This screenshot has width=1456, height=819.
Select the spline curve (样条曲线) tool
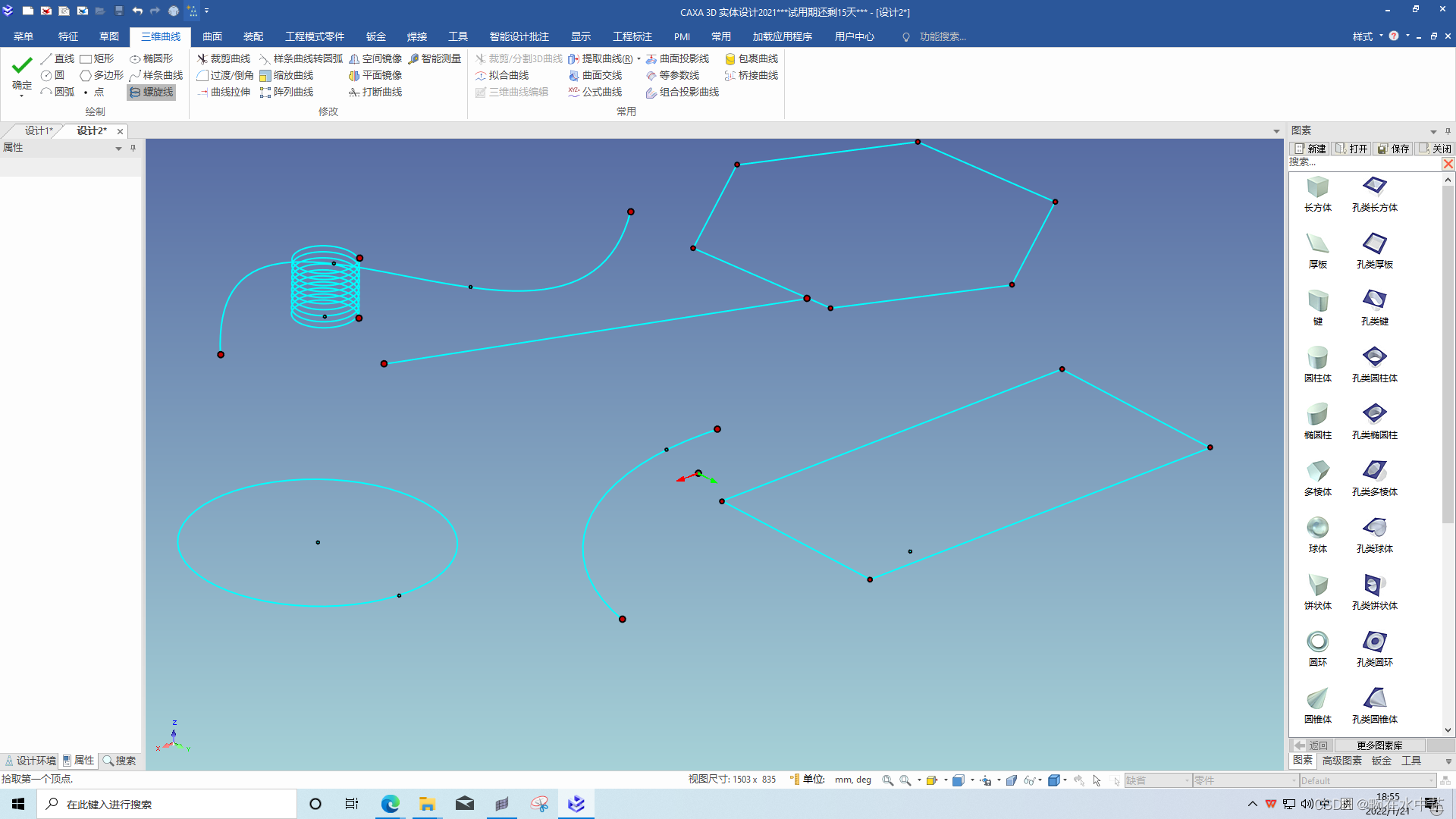pos(156,75)
